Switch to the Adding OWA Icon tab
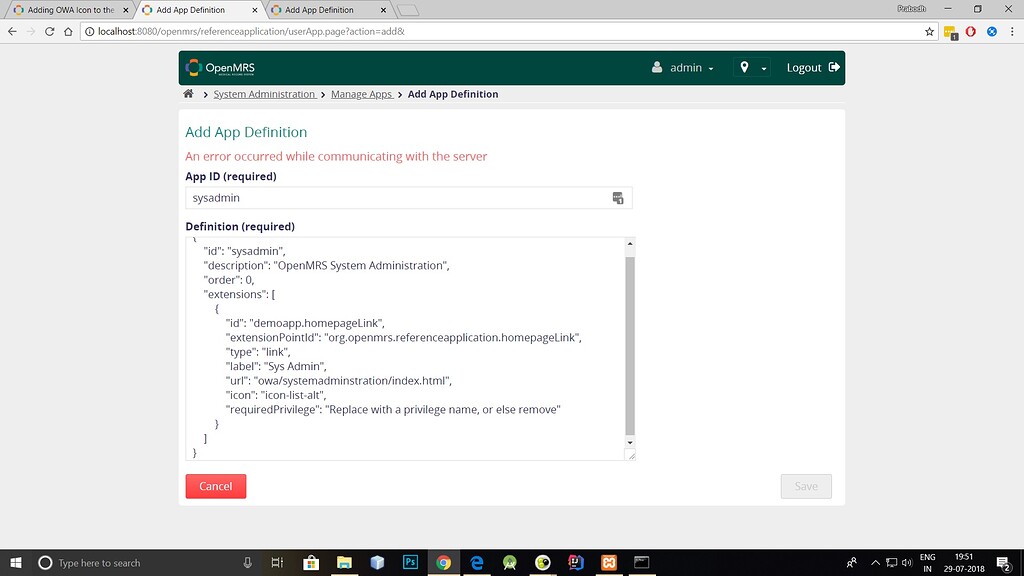 click(x=70, y=10)
